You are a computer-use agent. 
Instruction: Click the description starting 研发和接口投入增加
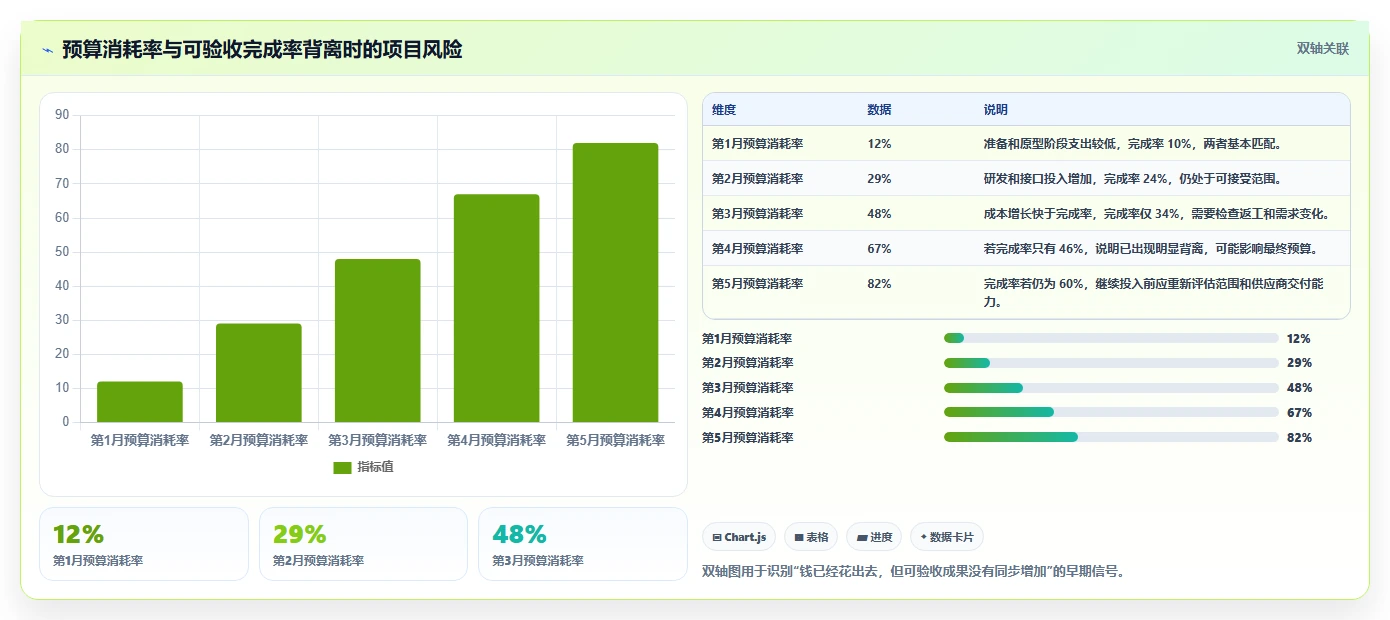(1132, 179)
